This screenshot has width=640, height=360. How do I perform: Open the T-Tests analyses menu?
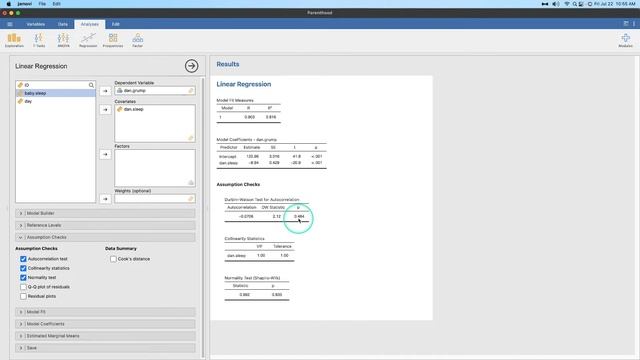39,40
